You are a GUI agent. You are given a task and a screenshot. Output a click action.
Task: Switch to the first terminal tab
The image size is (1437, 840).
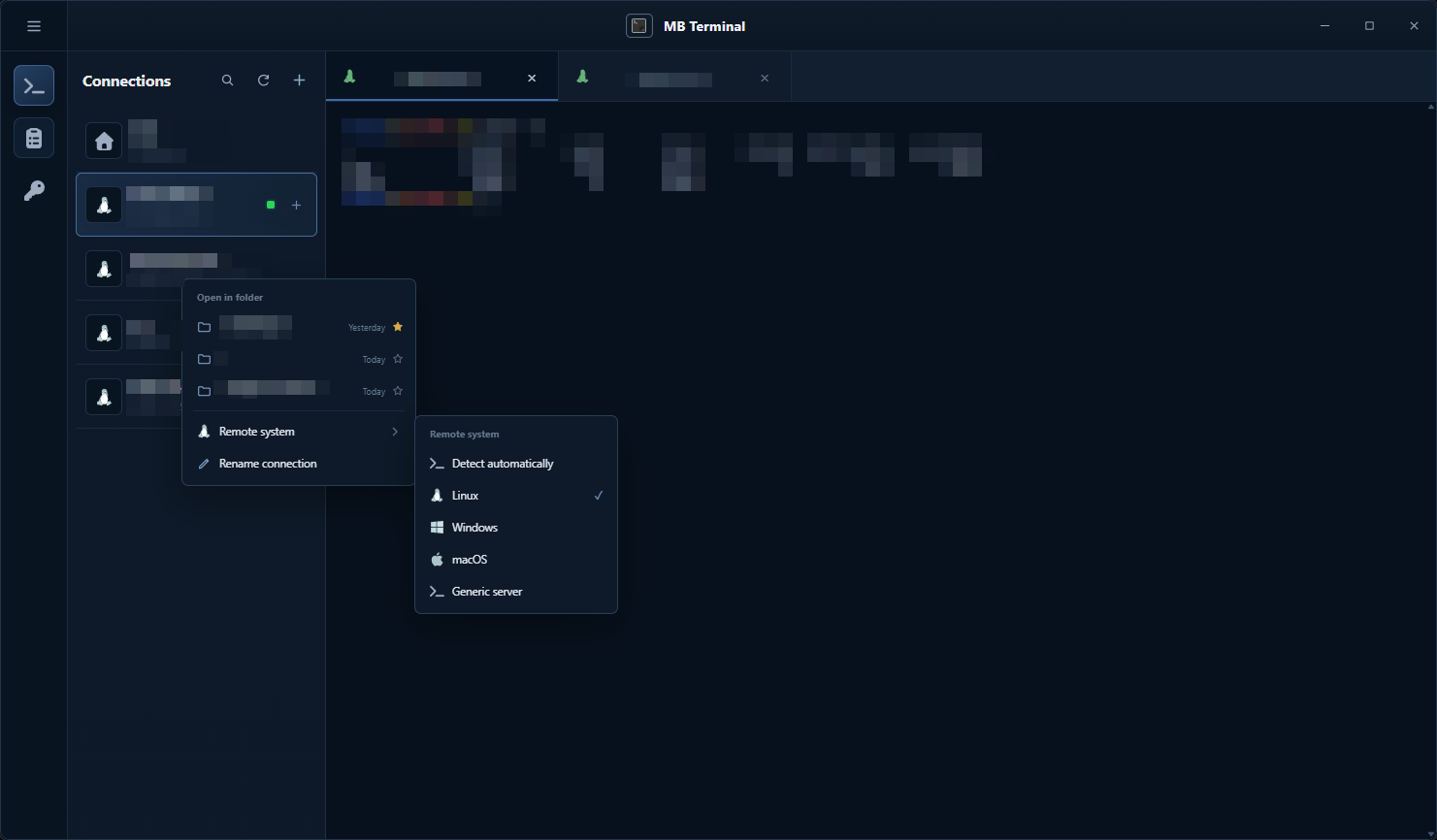441,77
